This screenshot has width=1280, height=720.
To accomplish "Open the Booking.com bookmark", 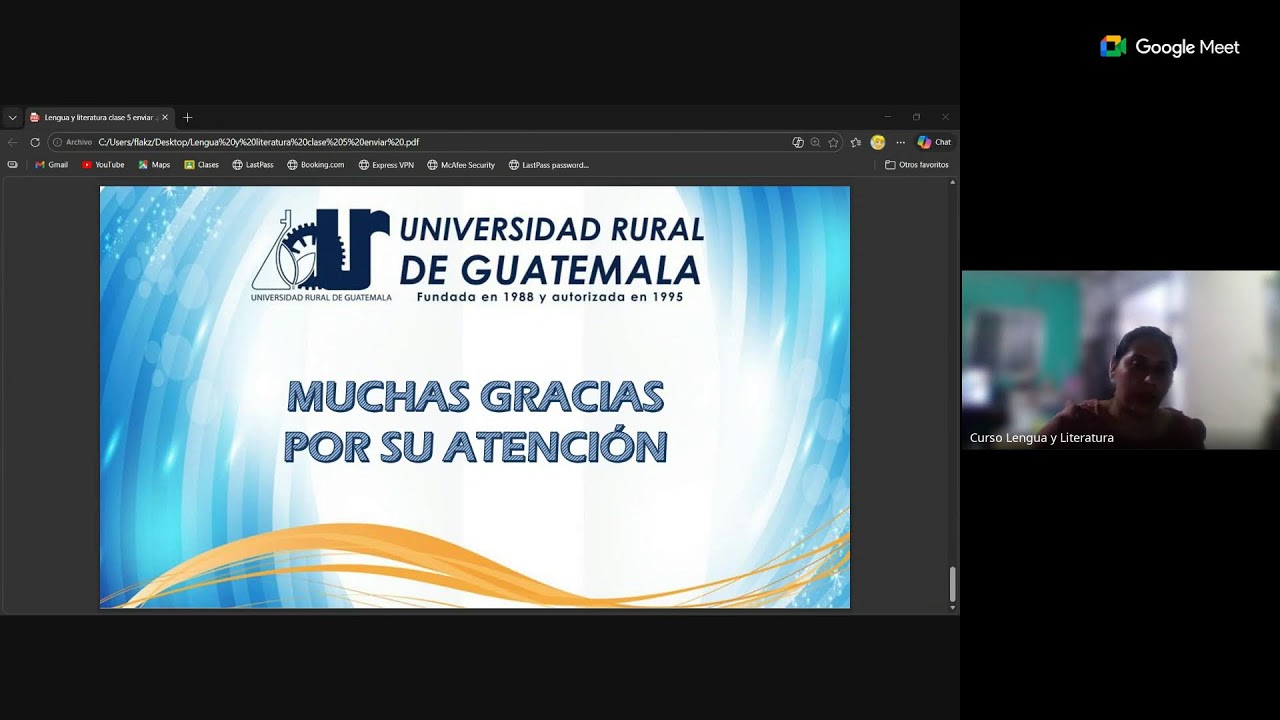I will point(315,165).
